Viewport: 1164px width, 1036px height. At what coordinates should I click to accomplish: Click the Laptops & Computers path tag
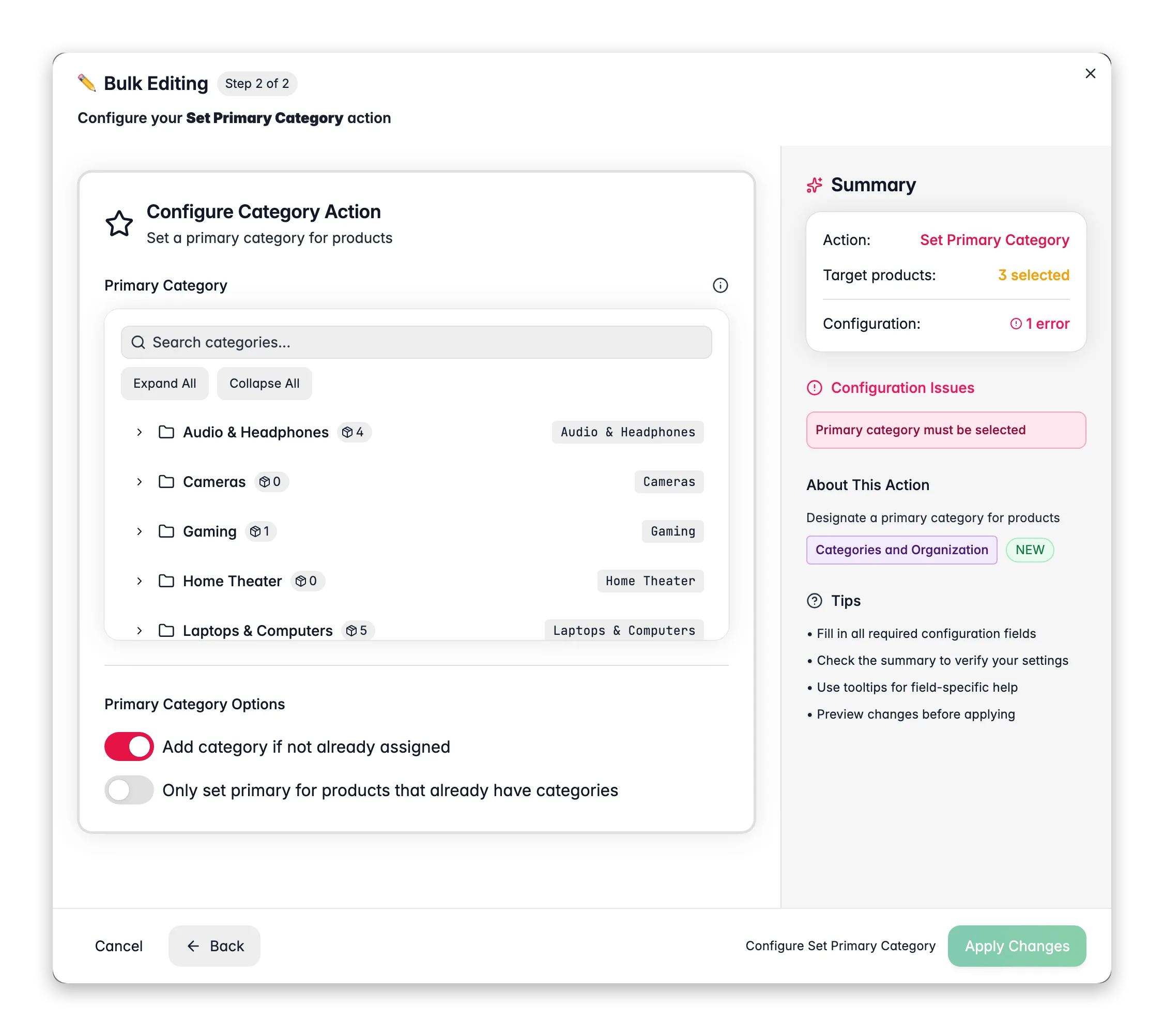(x=624, y=631)
